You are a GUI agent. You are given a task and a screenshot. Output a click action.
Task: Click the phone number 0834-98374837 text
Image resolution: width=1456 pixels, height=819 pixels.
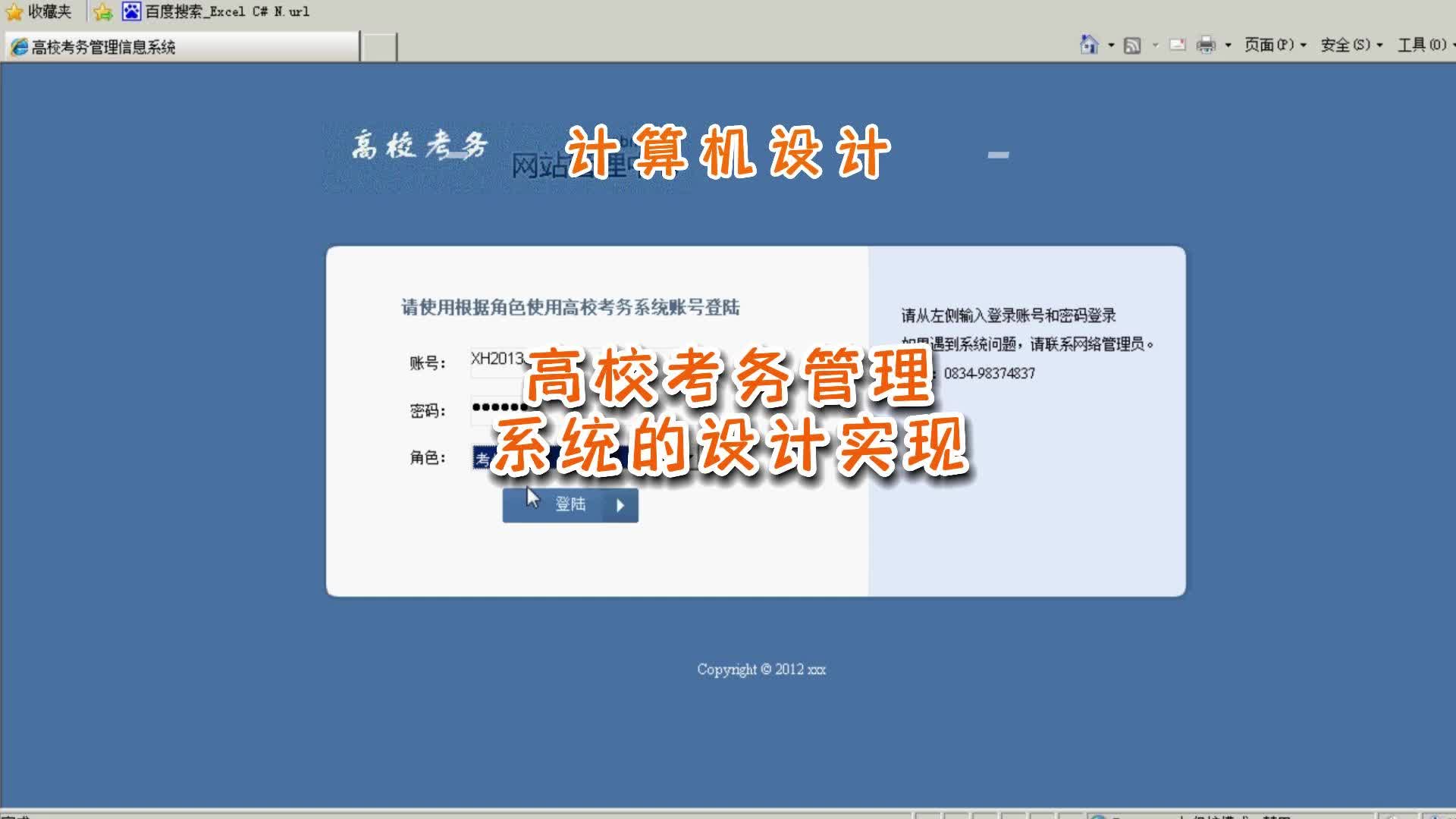pos(990,373)
